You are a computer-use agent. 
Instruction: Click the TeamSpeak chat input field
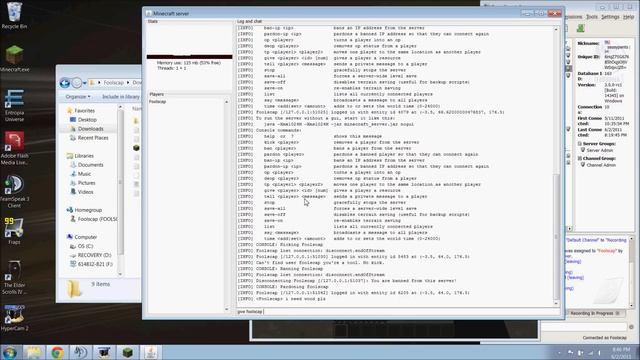[584, 327]
